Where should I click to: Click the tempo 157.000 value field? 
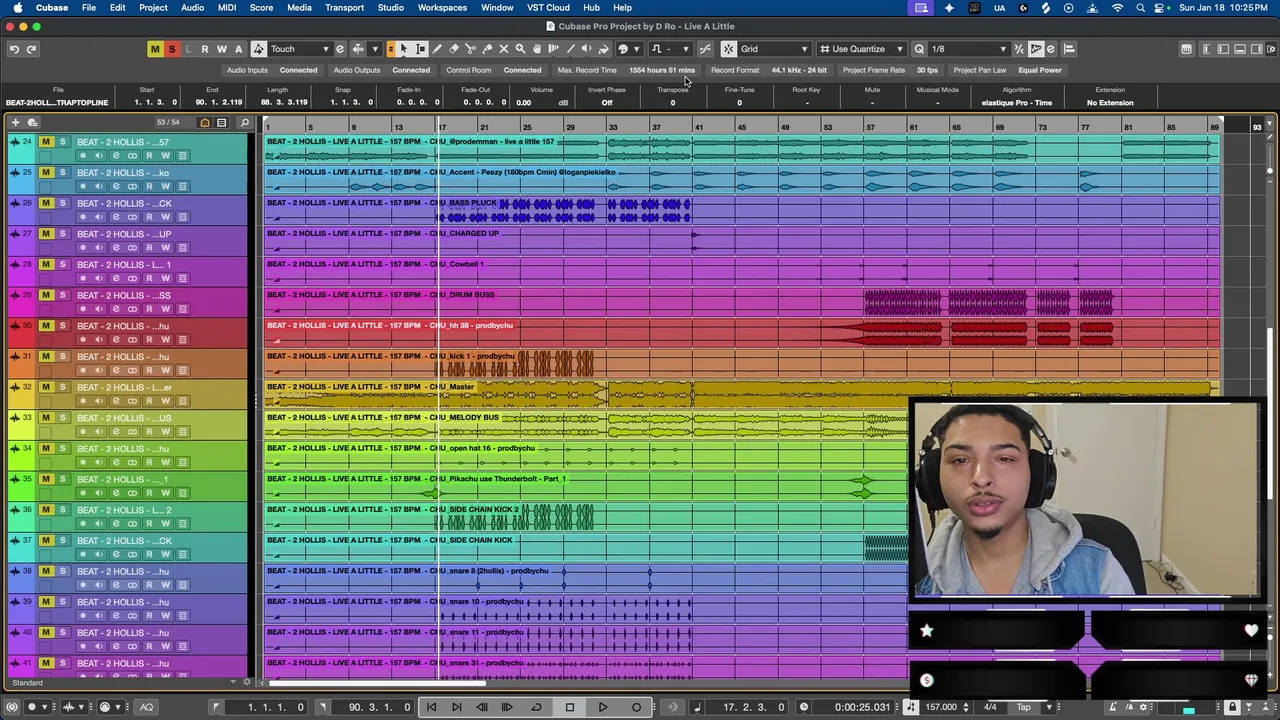point(941,707)
